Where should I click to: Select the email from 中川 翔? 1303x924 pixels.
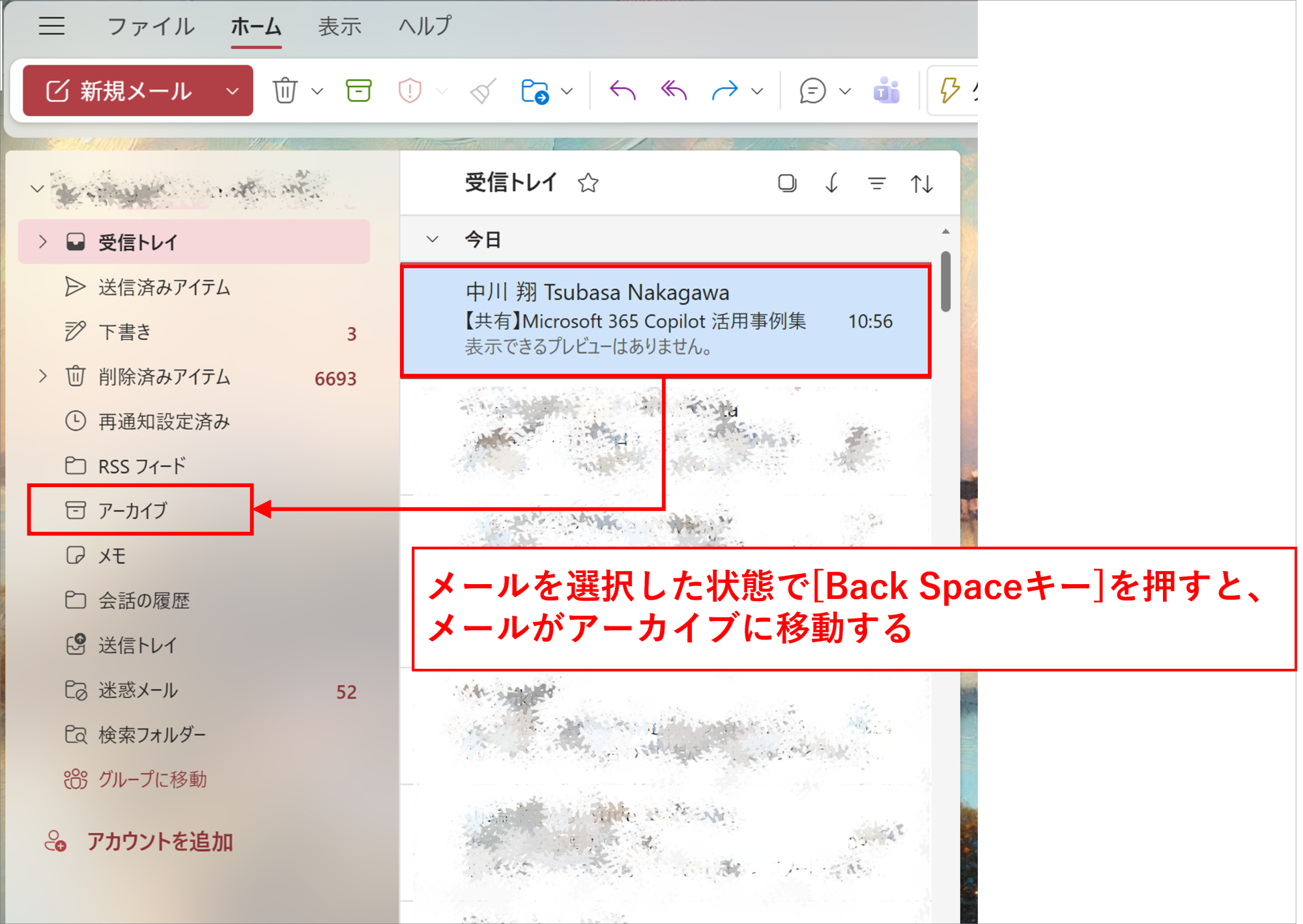click(x=665, y=319)
